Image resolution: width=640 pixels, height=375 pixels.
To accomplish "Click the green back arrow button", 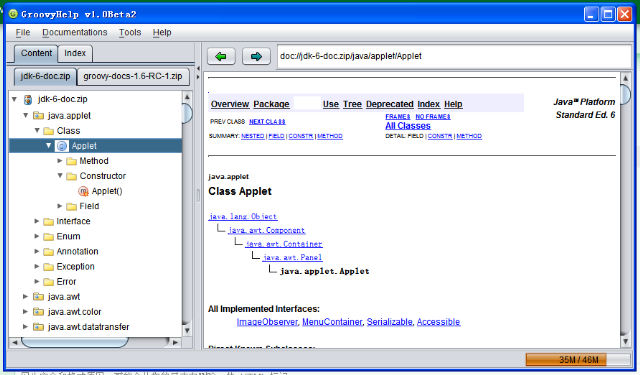I will pos(221,56).
